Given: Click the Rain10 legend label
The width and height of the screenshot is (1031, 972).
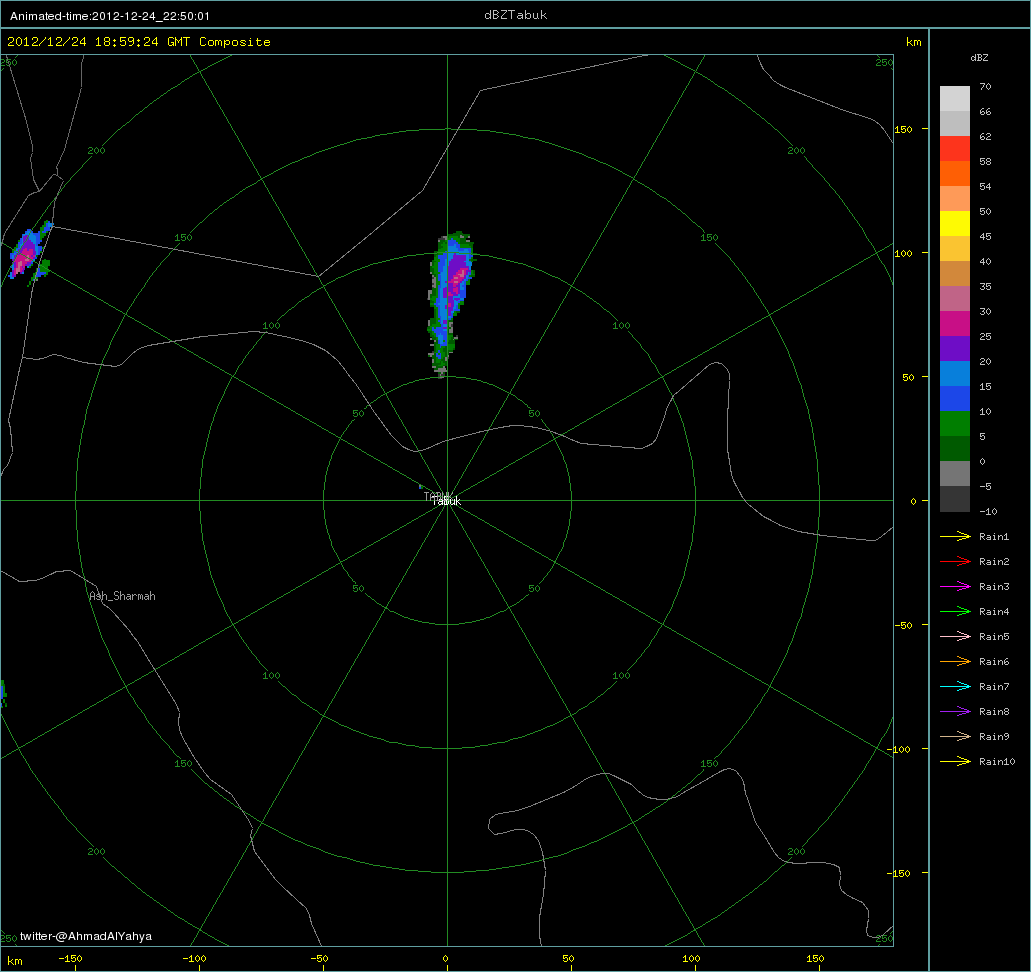Looking at the screenshot, I should 997,762.
